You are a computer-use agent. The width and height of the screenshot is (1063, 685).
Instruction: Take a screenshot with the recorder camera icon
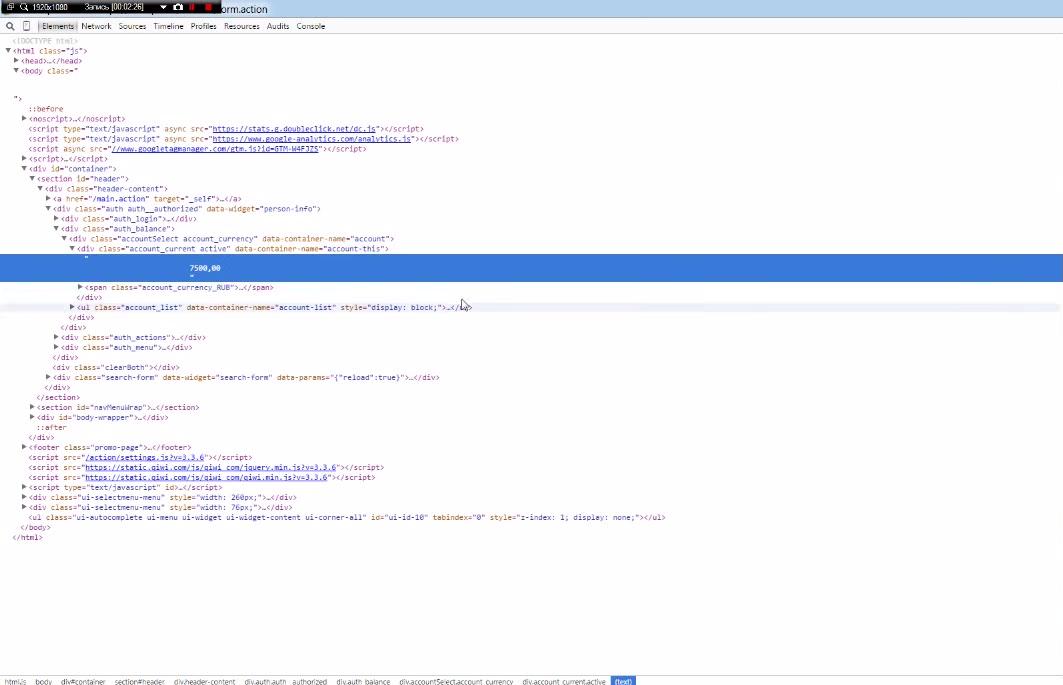[x=178, y=7]
